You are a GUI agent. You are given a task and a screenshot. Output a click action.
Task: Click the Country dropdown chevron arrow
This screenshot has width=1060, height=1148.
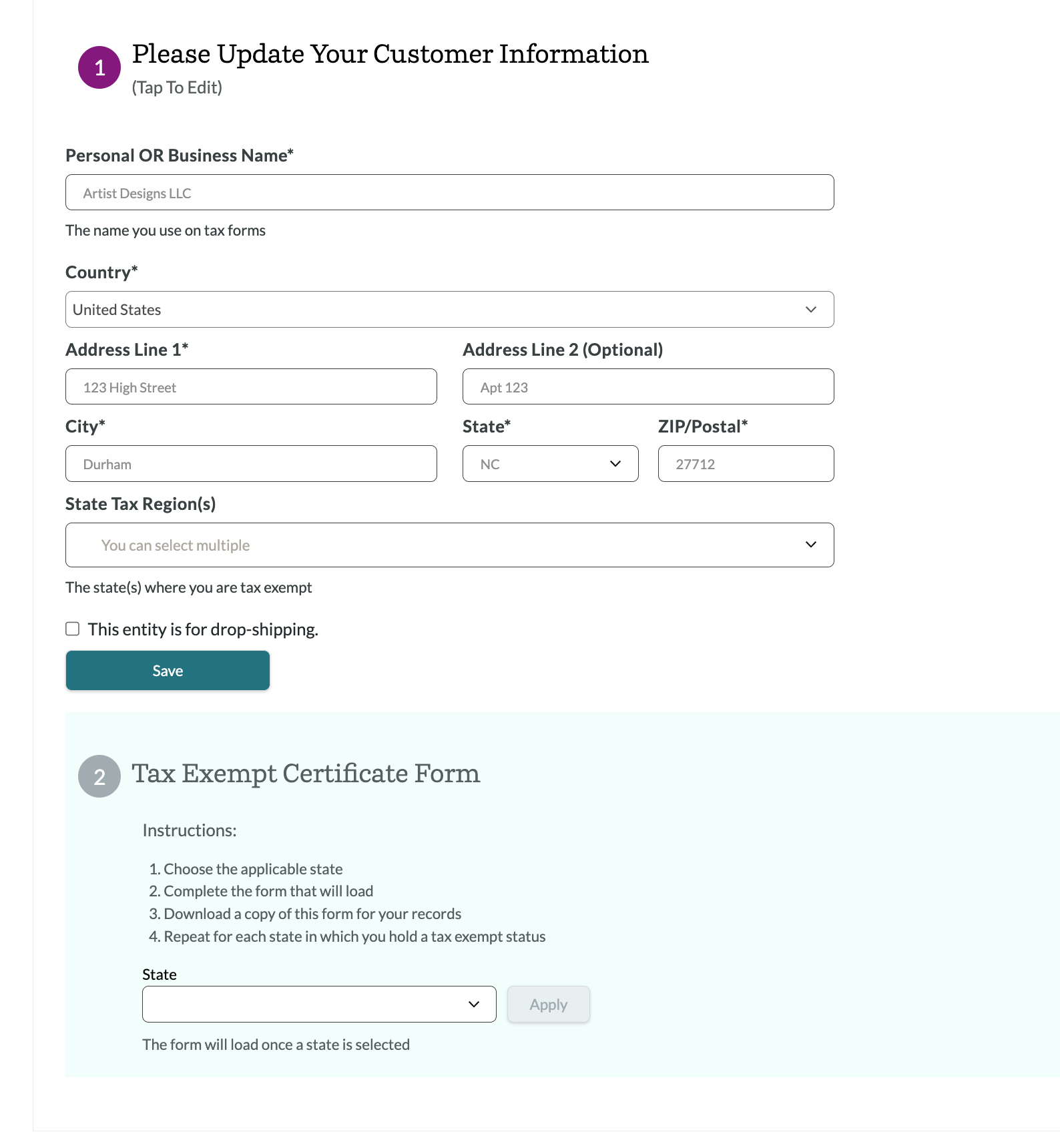pos(810,310)
